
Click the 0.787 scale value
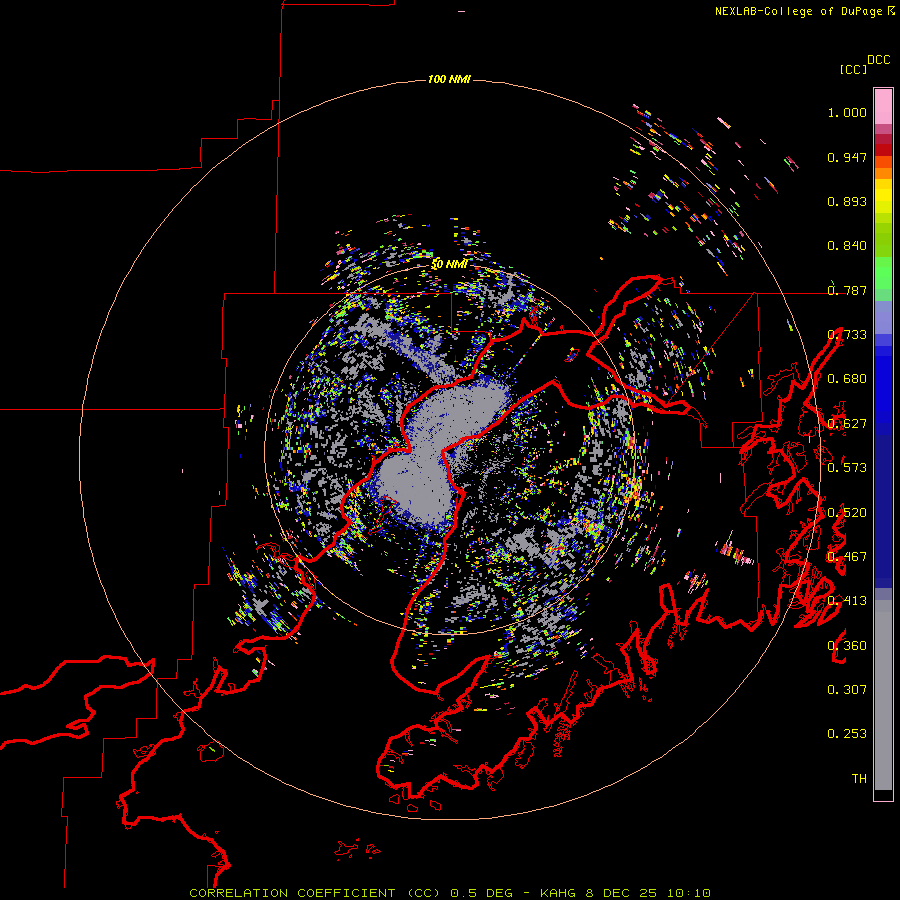point(847,290)
